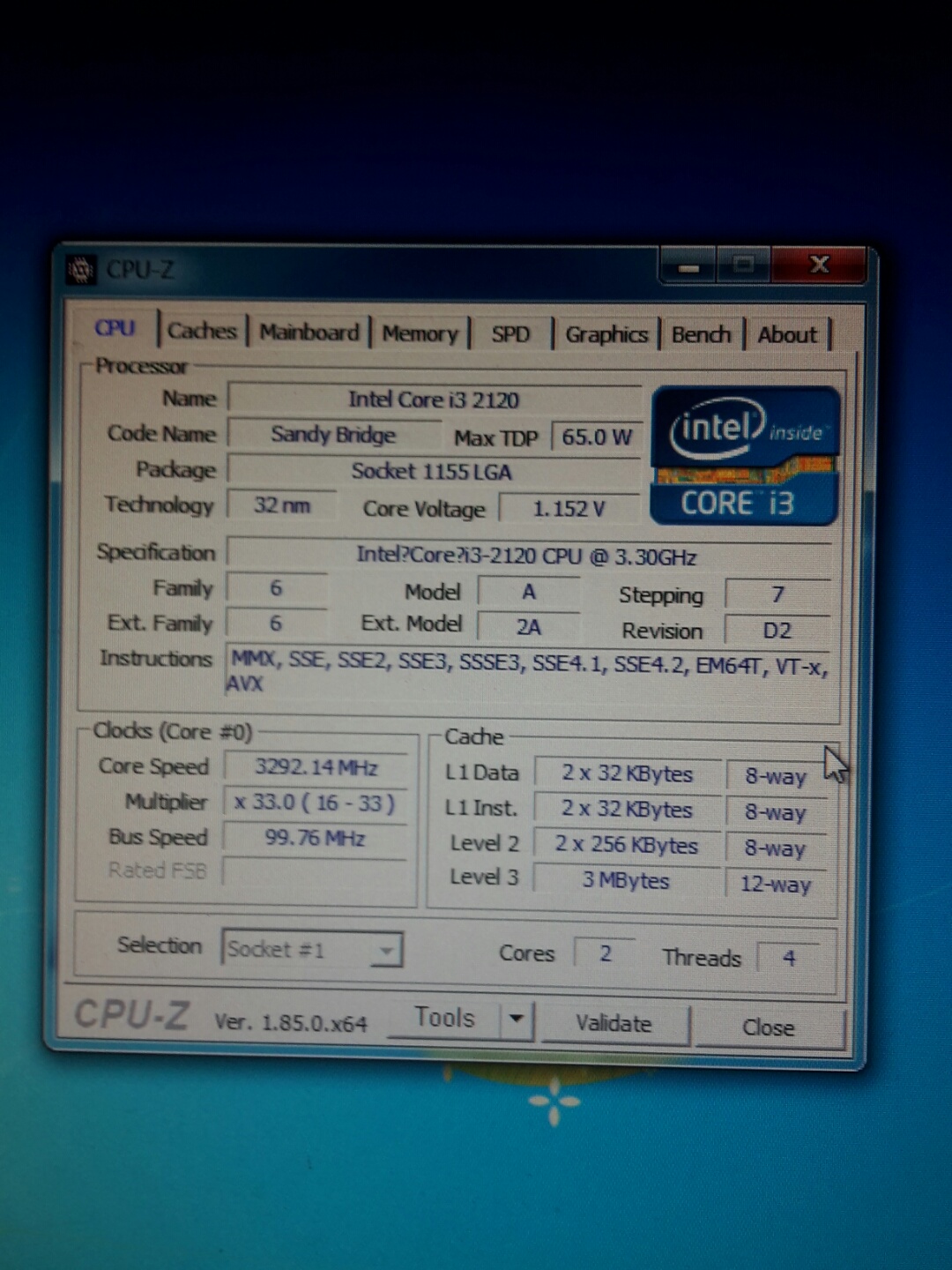
Task: Switch to the Graphics tab
Action: (606, 334)
